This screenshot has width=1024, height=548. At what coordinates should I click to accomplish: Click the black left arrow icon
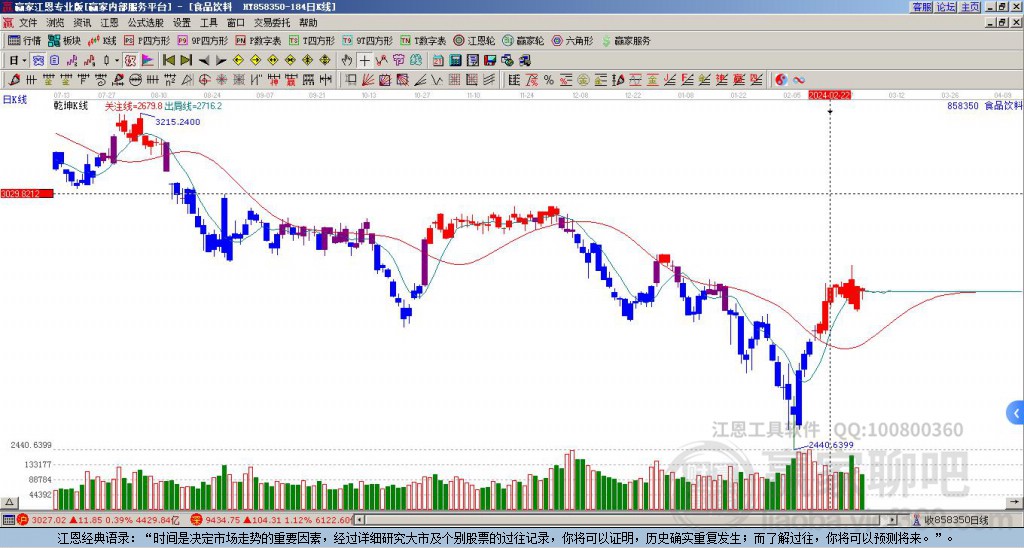tap(204, 60)
